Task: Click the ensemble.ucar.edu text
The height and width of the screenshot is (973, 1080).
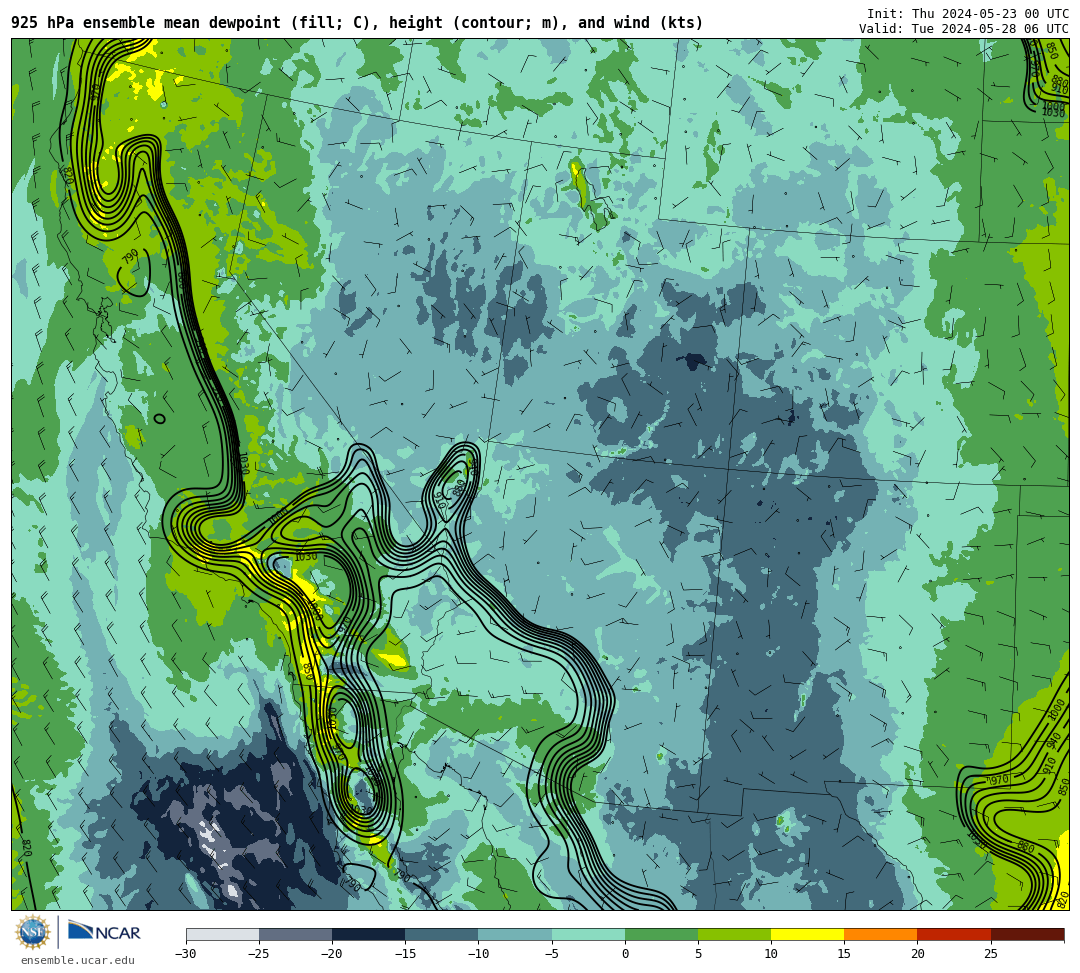Action: (x=77, y=960)
